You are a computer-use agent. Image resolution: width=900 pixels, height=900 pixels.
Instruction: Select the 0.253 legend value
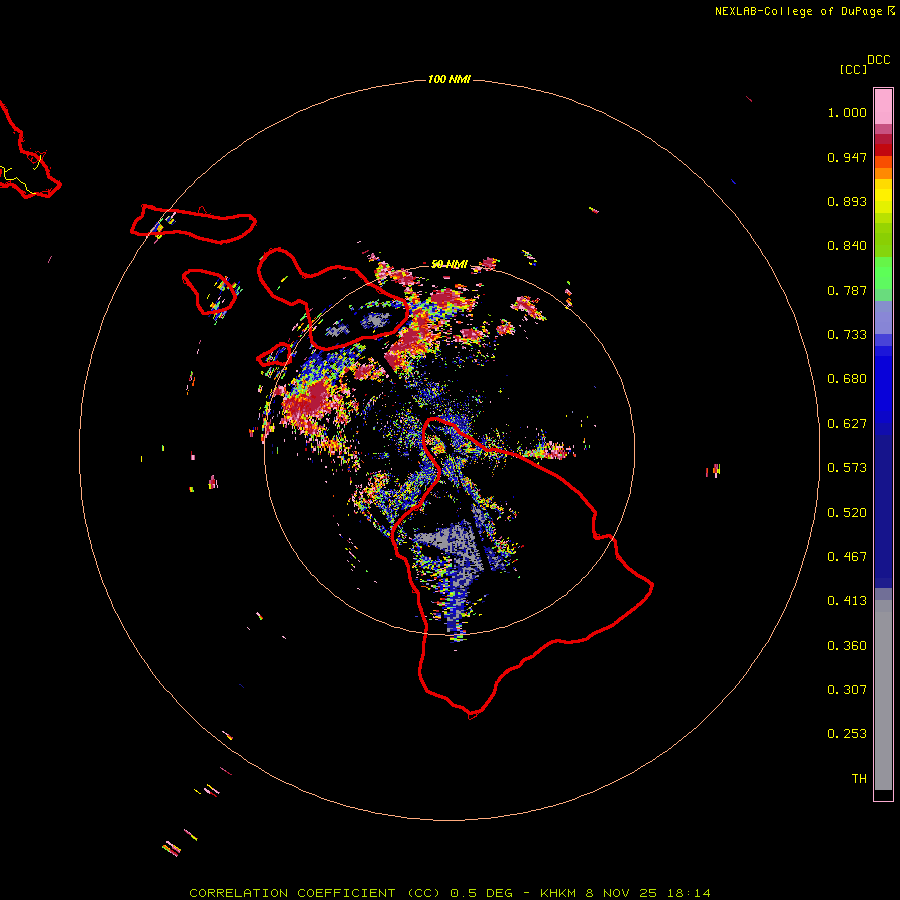coord(847,734)
